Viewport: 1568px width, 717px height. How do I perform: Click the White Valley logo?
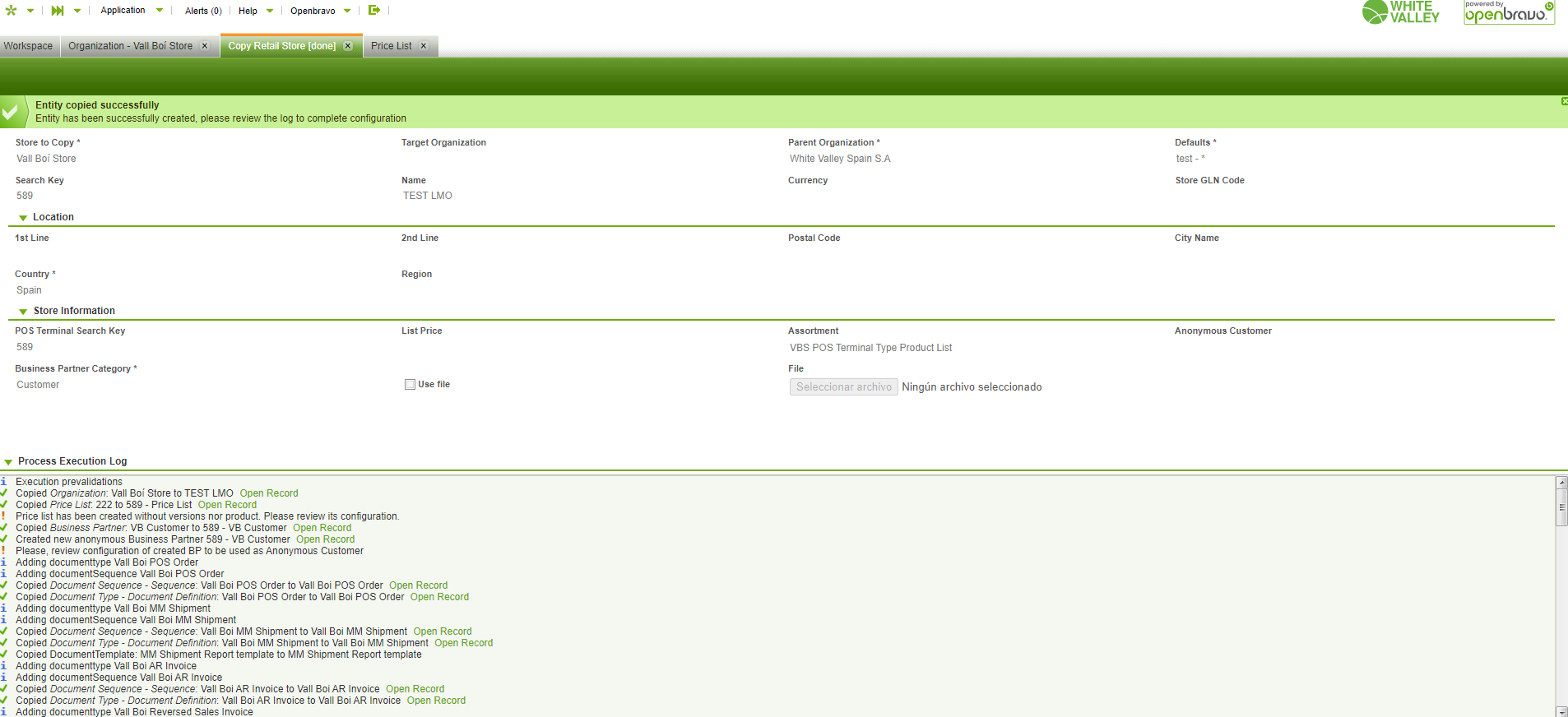[x=1401, y=12]
